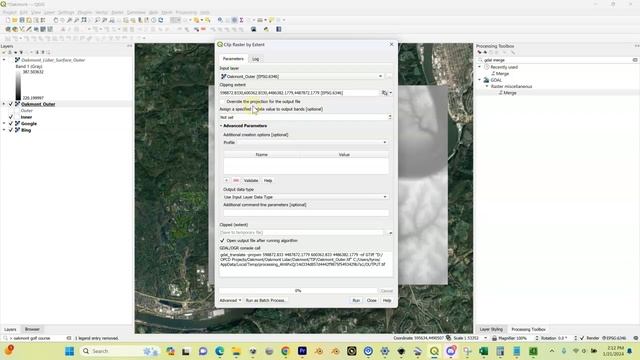Viewport: 640px width, 360px height.
Task: Click browse button next to Input layer
Action: [x=389, y=76]
